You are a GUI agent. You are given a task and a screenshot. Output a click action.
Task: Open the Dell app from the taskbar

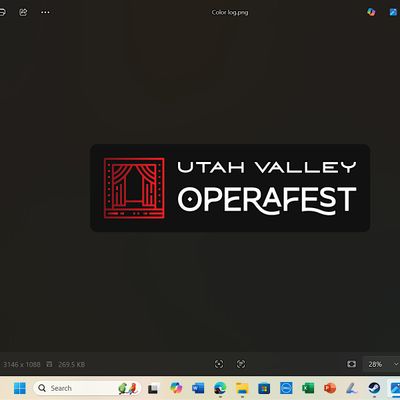tap(286, 388)
